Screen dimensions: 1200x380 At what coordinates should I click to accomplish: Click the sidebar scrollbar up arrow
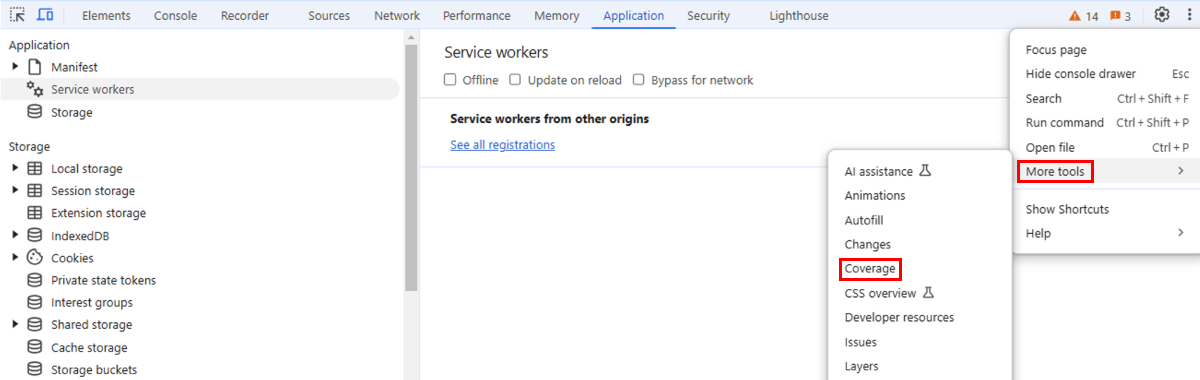[411, 36]
